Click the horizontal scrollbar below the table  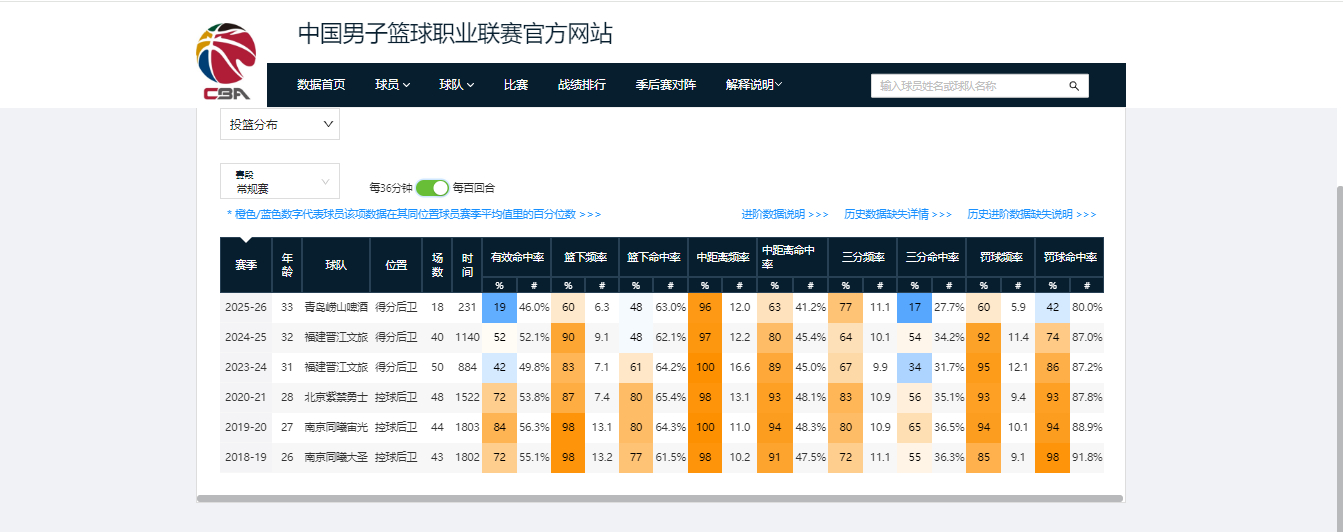click(660, 498)
